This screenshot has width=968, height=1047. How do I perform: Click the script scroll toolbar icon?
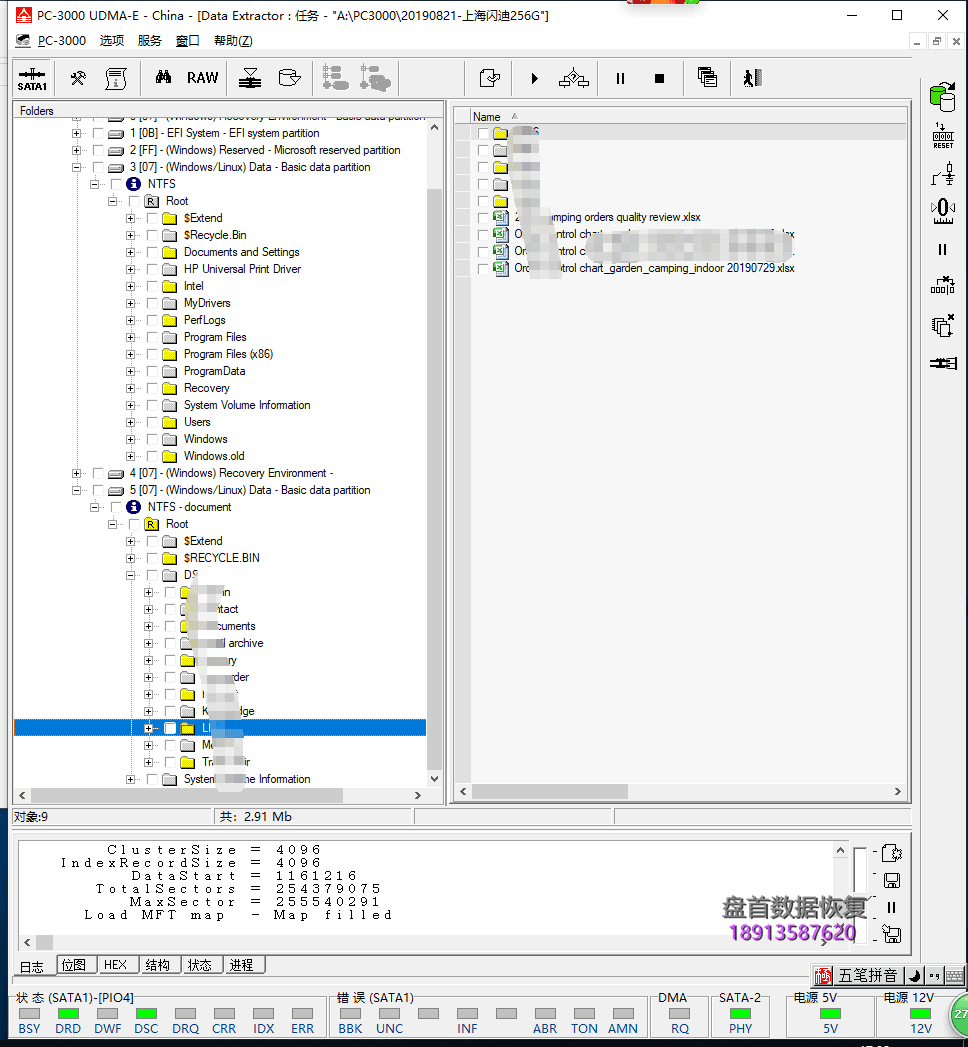click(116, 79)
